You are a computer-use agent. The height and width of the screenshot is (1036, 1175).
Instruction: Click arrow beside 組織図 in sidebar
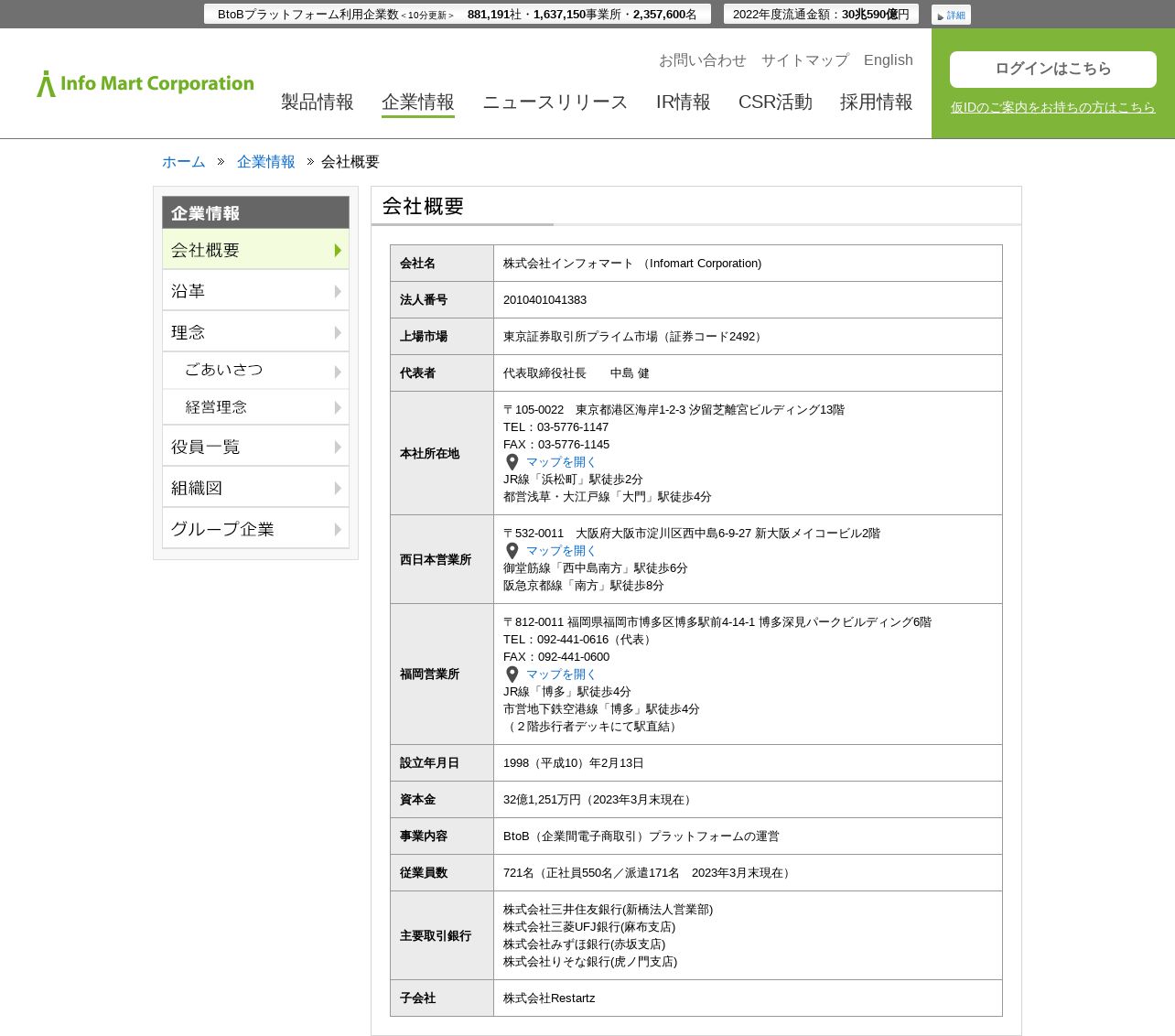click(x=338, y=488)
